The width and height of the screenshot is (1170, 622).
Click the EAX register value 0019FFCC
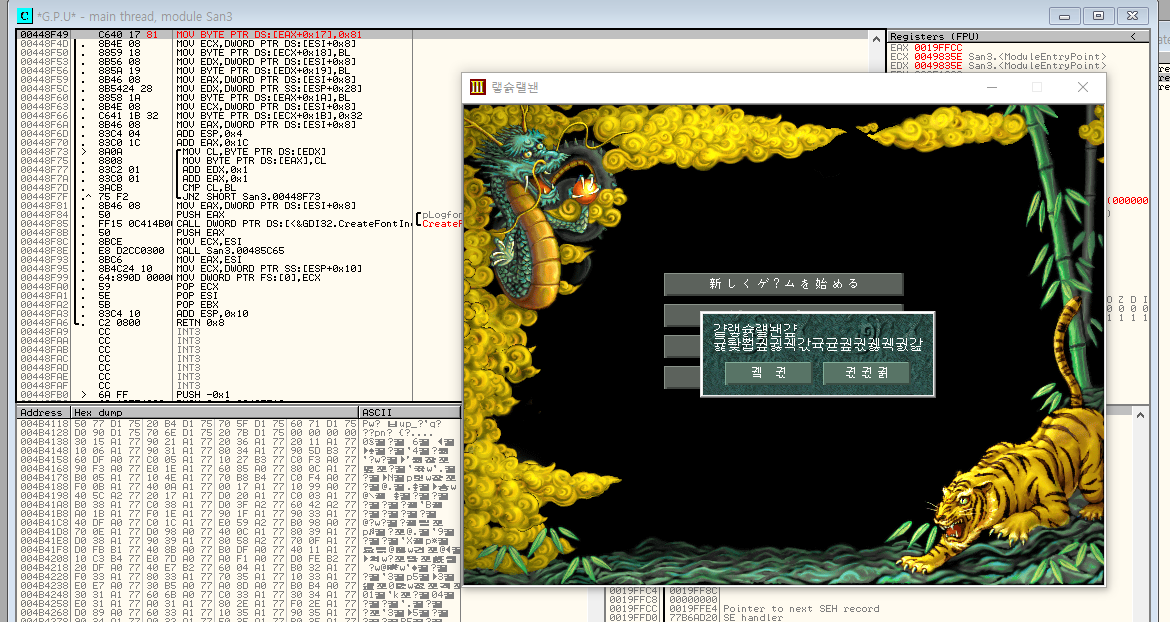pyautogui.click(x=939, y=48)
